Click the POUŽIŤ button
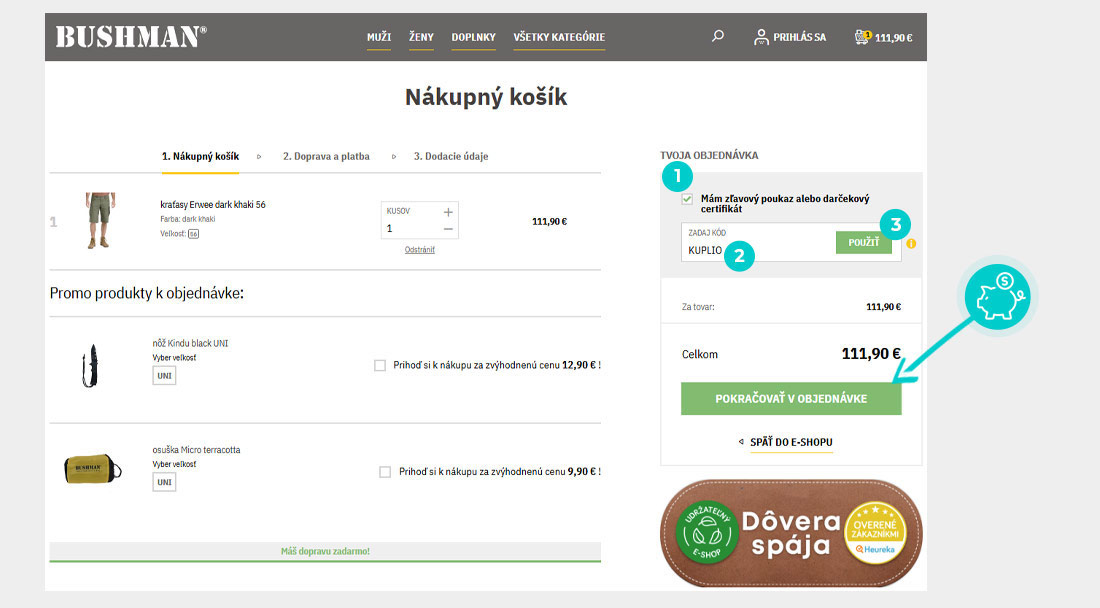The image size is (1100, 608). tap(864, 243)
